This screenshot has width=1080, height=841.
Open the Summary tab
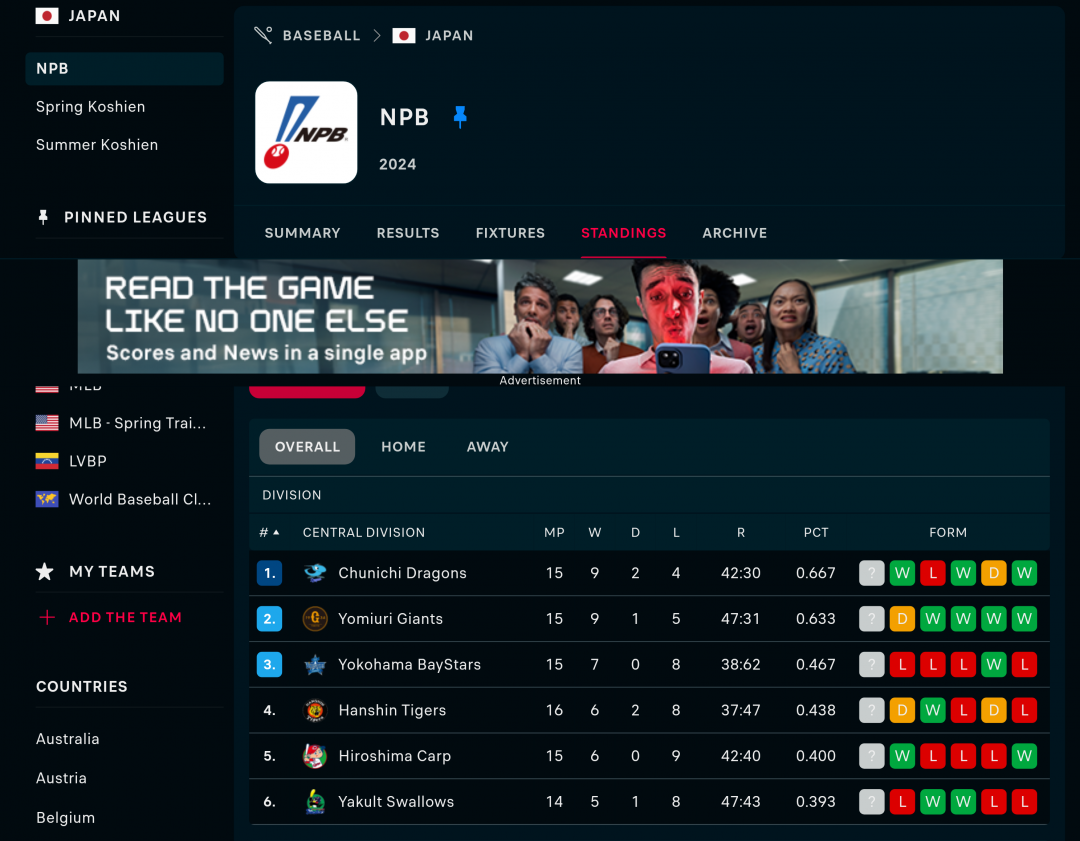[x=302, y=233]
